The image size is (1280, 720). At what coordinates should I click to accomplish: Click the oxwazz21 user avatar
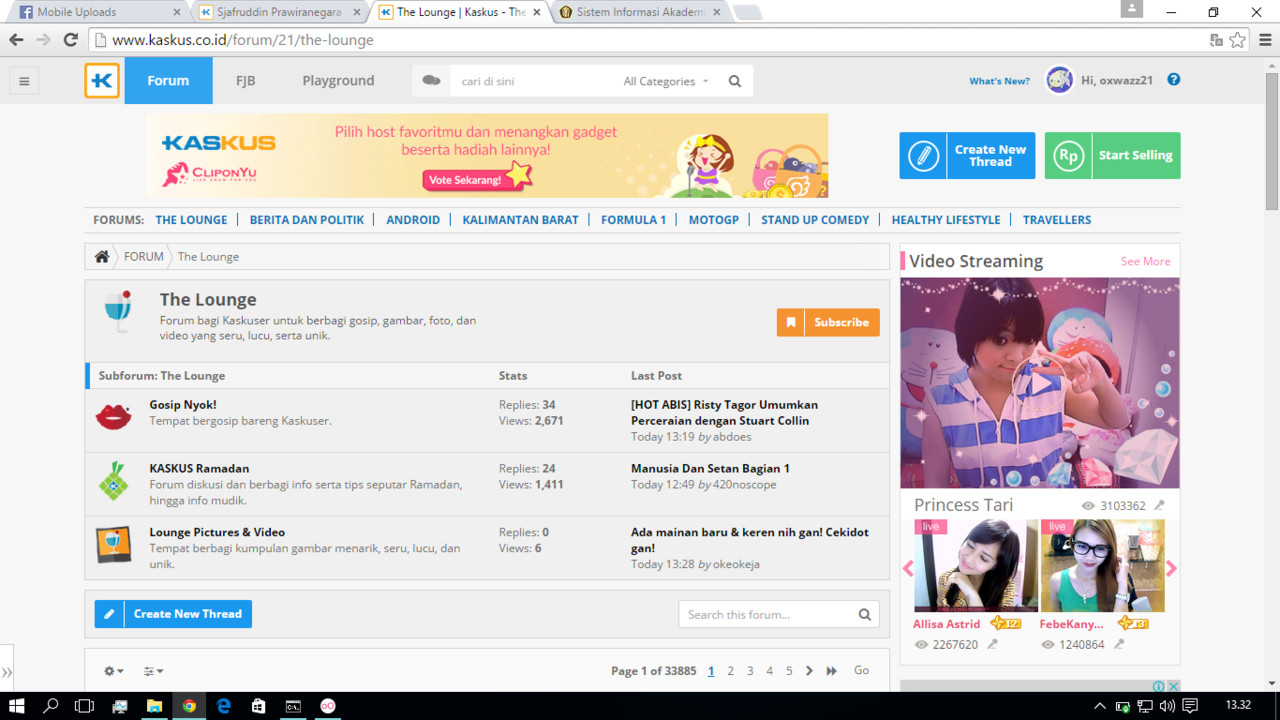1059,80
